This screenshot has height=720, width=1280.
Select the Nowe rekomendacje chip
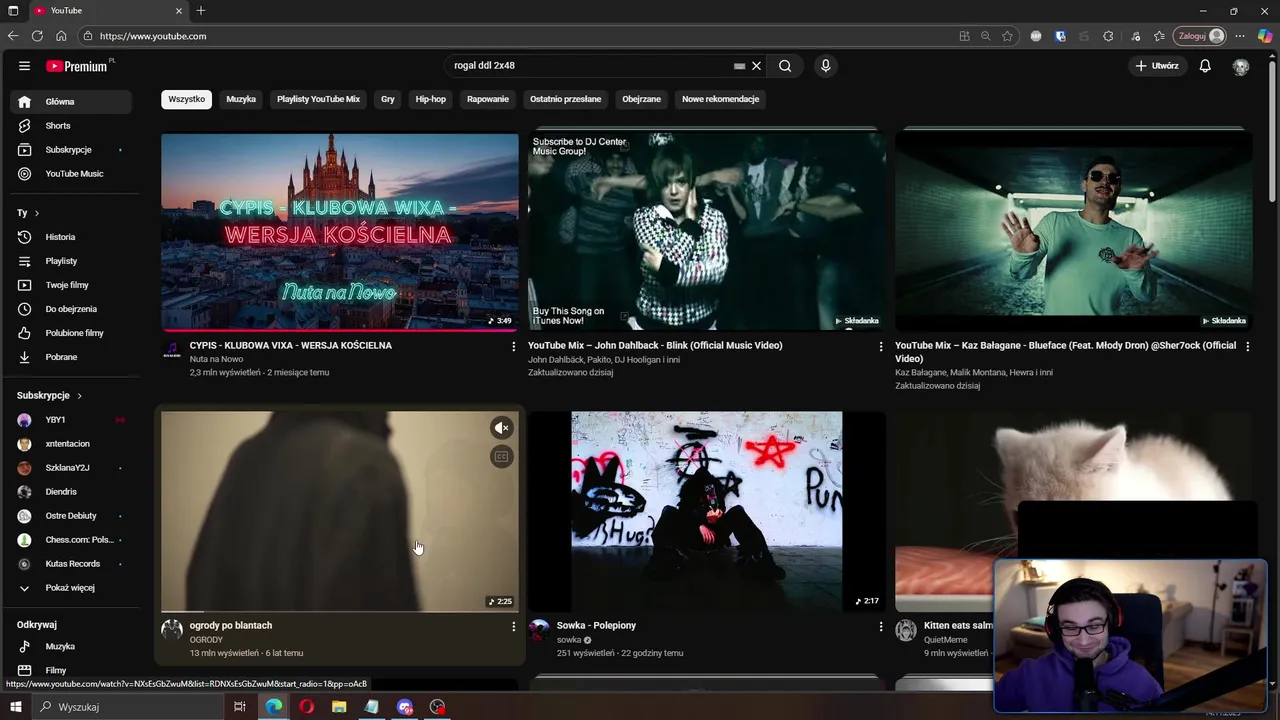coord(720,99)
